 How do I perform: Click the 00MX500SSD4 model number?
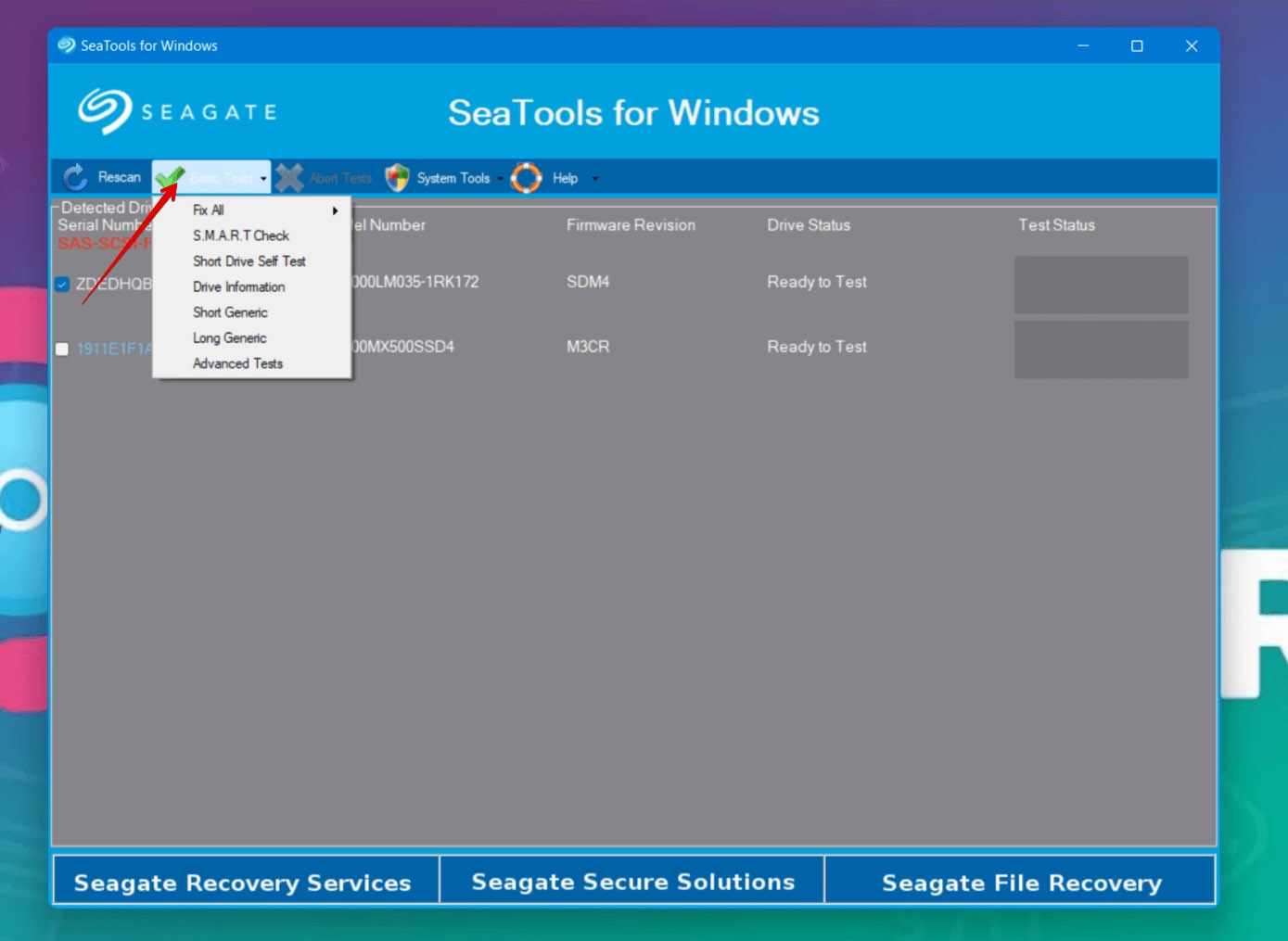pos(403,347)
